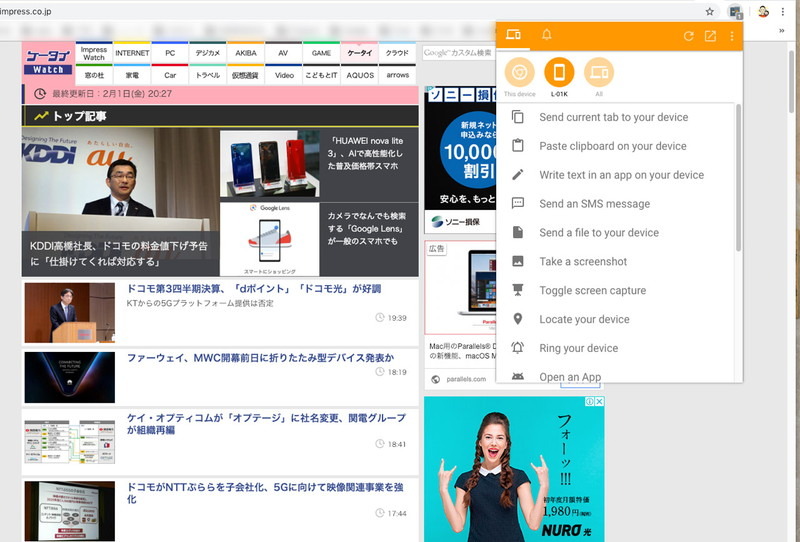This screenshot has width=800, height=542.
Task: Click the ドコモ決算 podium thumbnail
Action: coord(70,313)
